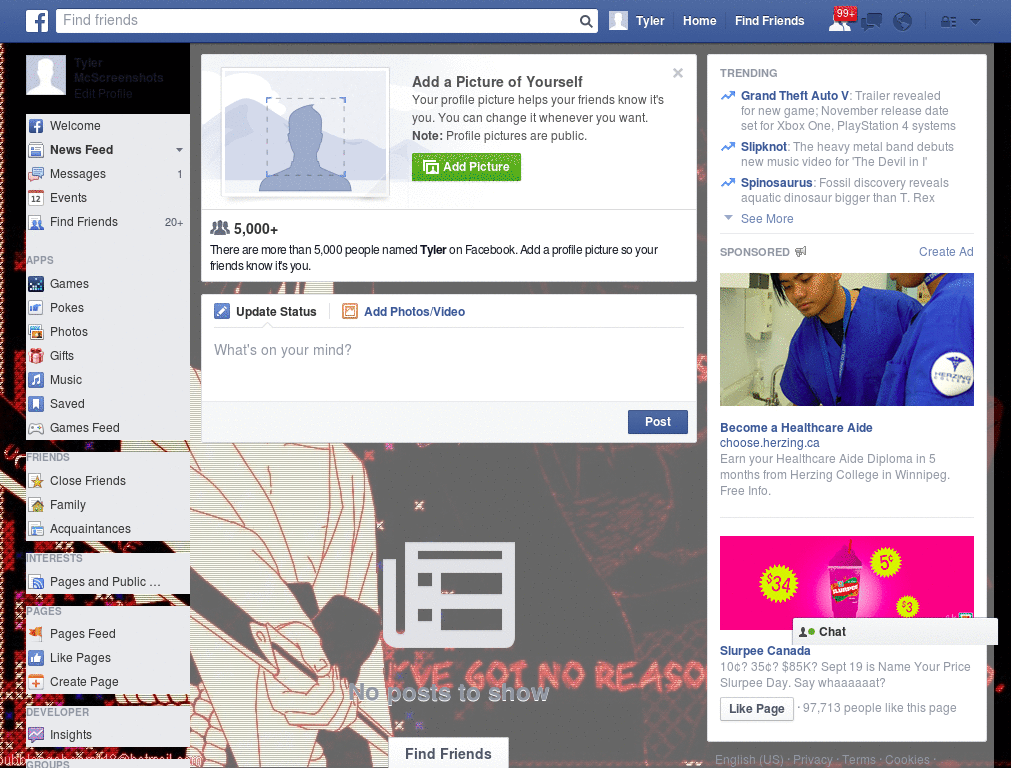Image resolution: width=1024 pixels, height=768 pixels.
Task: Click the Privacy footer link
Action: coord(812,760)
